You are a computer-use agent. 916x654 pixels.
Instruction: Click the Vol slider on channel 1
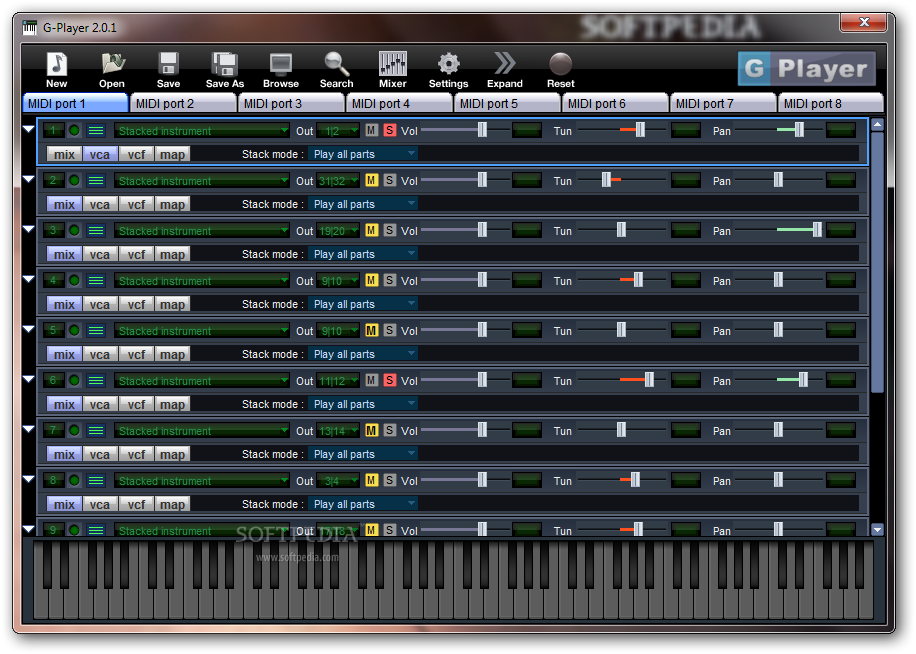point(464,130)
